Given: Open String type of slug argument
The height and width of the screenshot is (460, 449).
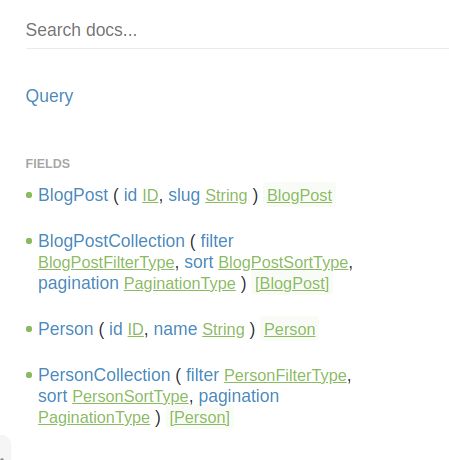Looking at the screenshot, I should [x=226, y=195].
